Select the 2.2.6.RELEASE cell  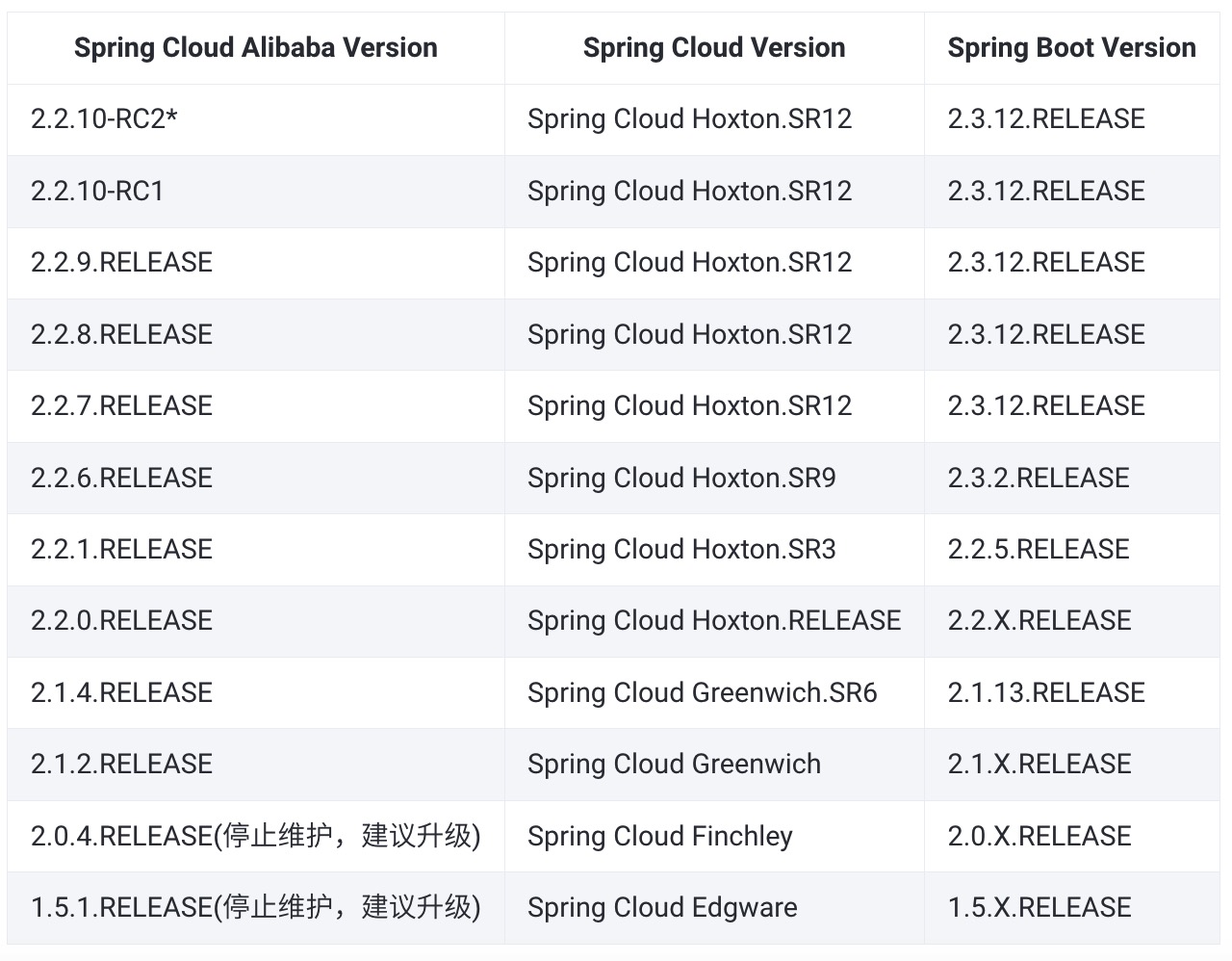(x=256, y=478)
